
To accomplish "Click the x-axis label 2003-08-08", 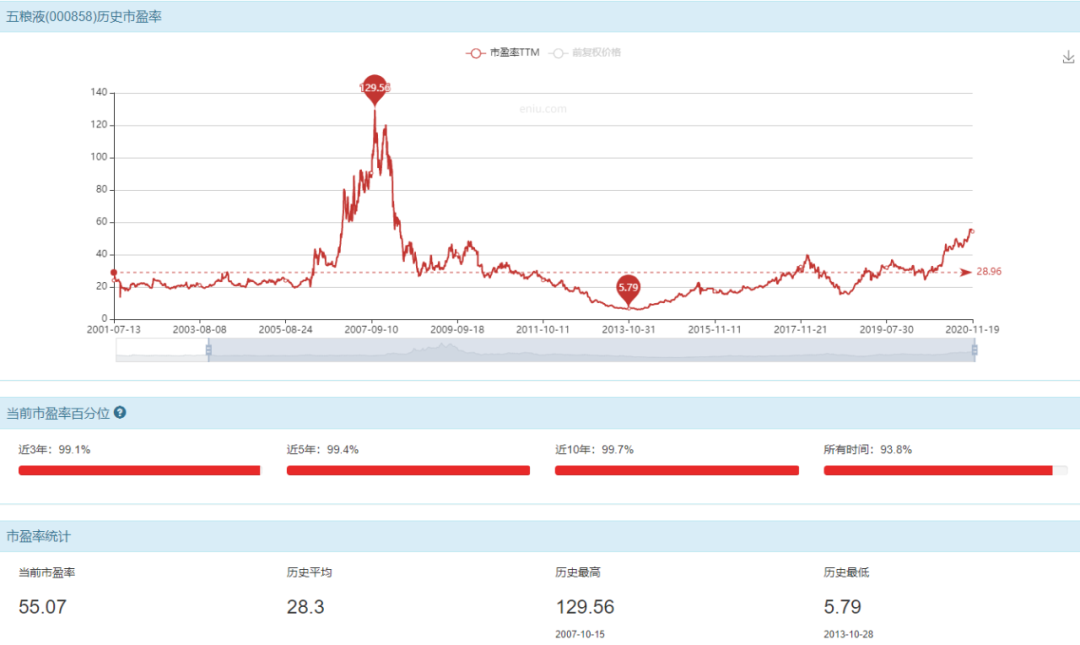I will click(x=200, y=329).
